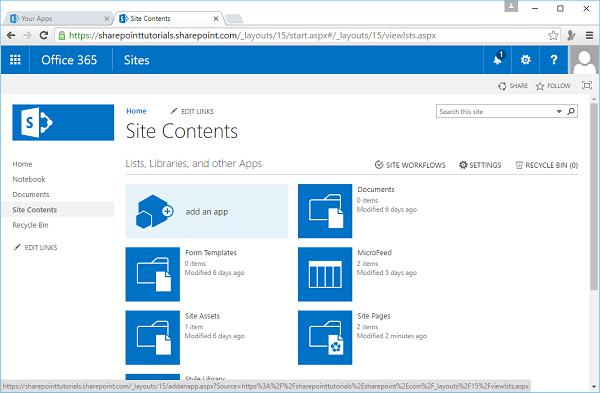Open the user profile picture menu
Viewport: 600px width, 393px height.
point(584,60)
